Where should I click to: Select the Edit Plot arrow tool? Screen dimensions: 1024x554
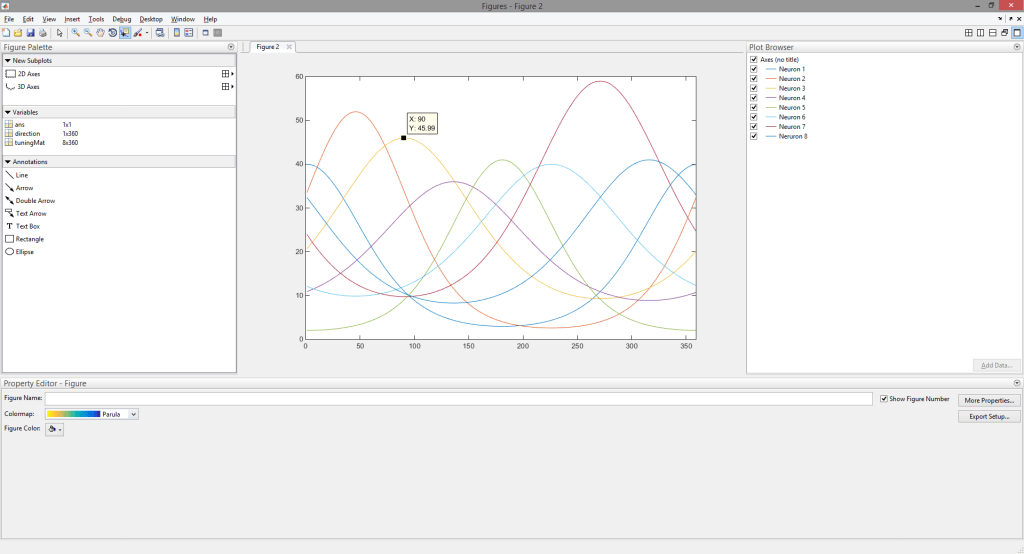click(60, 33)
